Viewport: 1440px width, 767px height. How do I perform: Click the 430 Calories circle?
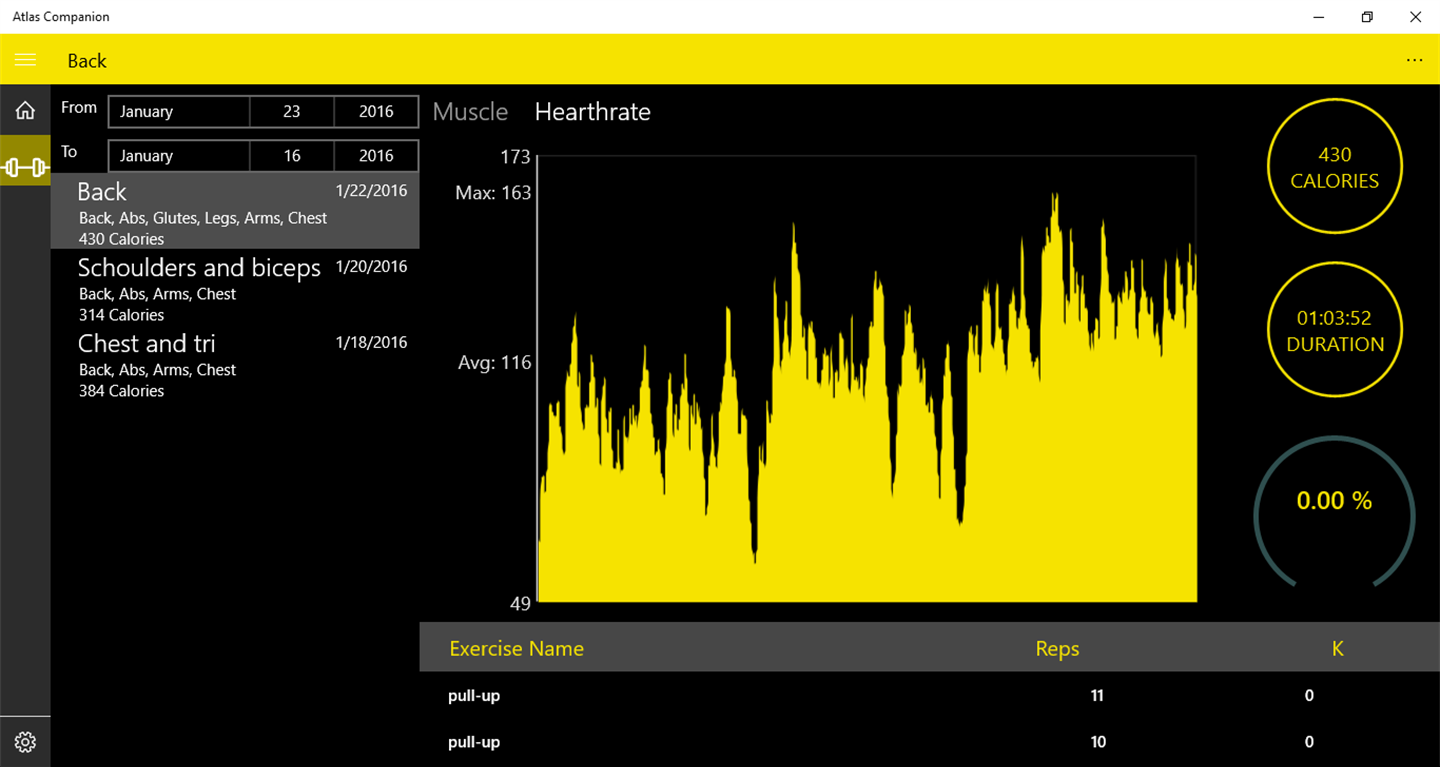(x=1334, y=167)
